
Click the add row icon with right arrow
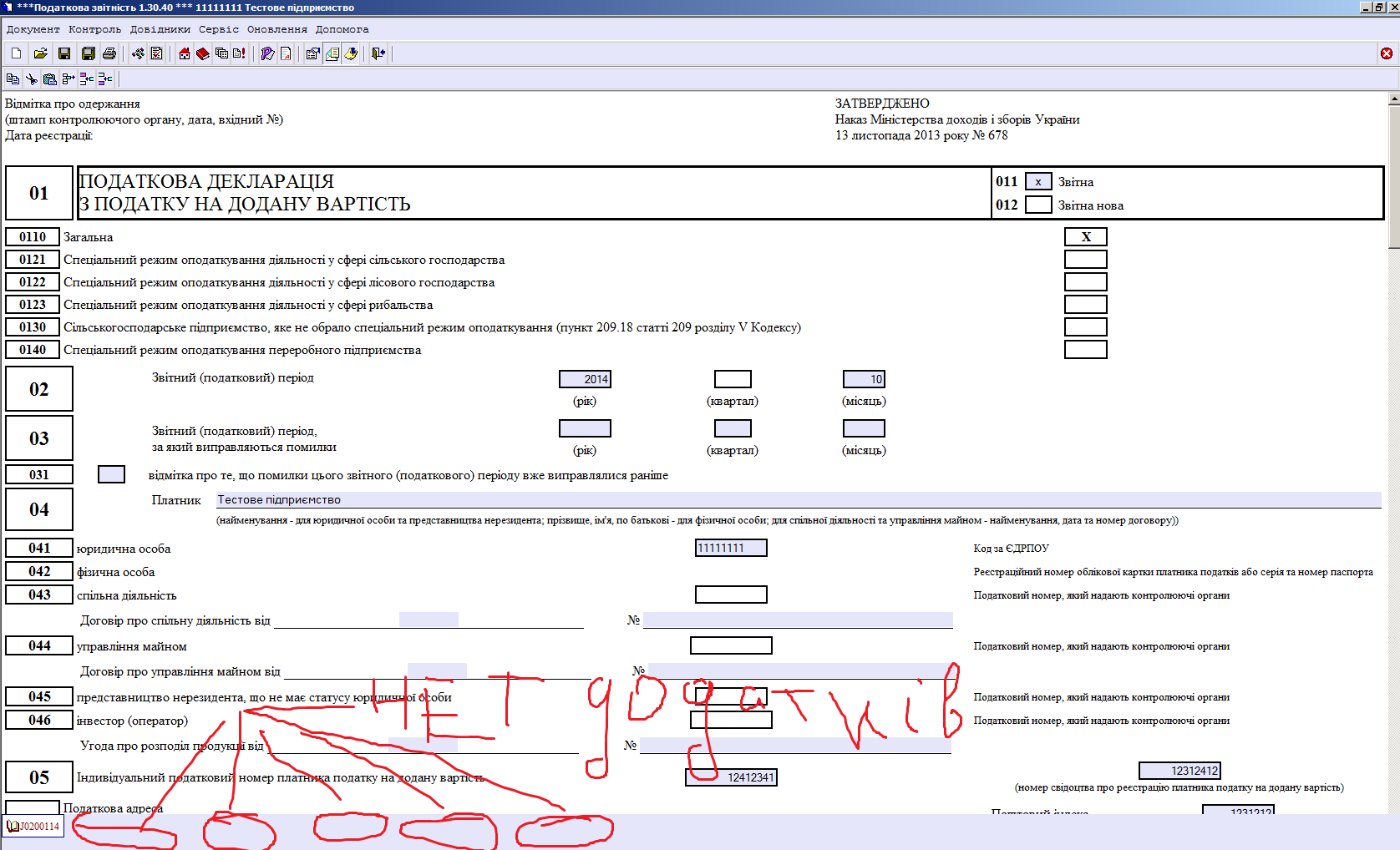coord(68,78)
